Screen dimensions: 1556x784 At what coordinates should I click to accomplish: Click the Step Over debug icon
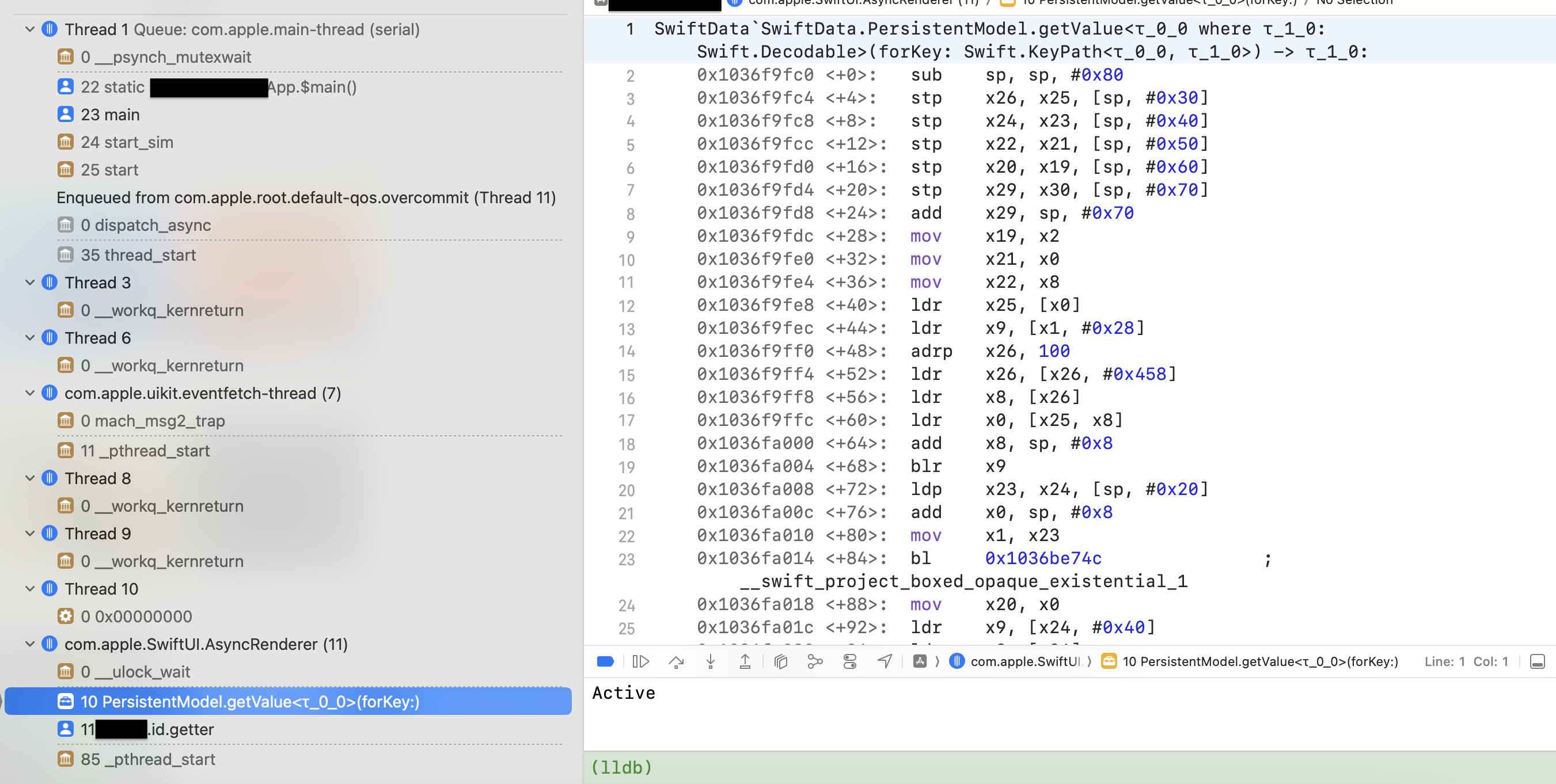click(x=676, y=661)
